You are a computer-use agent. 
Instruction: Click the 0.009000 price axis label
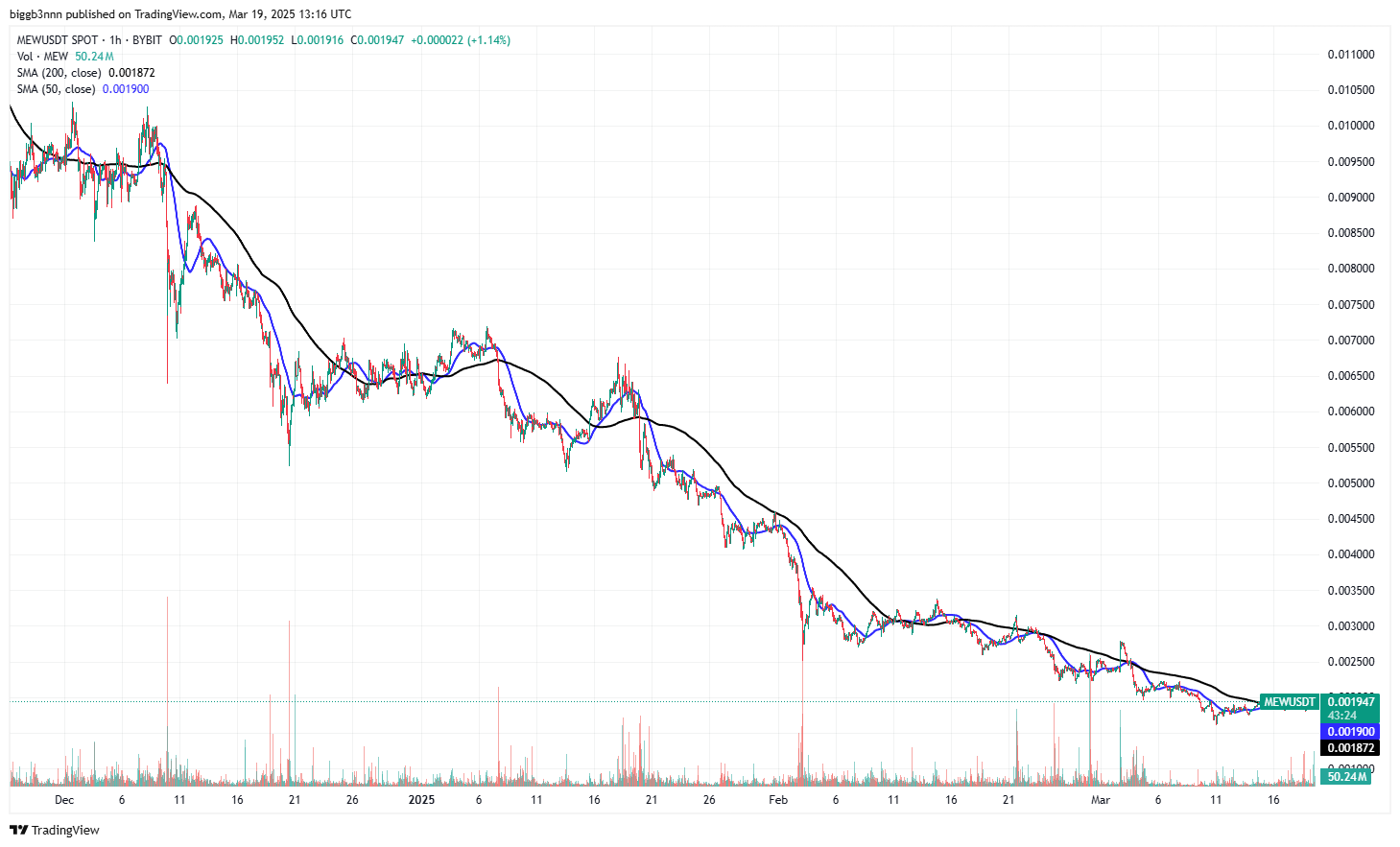click(x=1351, y=198)
